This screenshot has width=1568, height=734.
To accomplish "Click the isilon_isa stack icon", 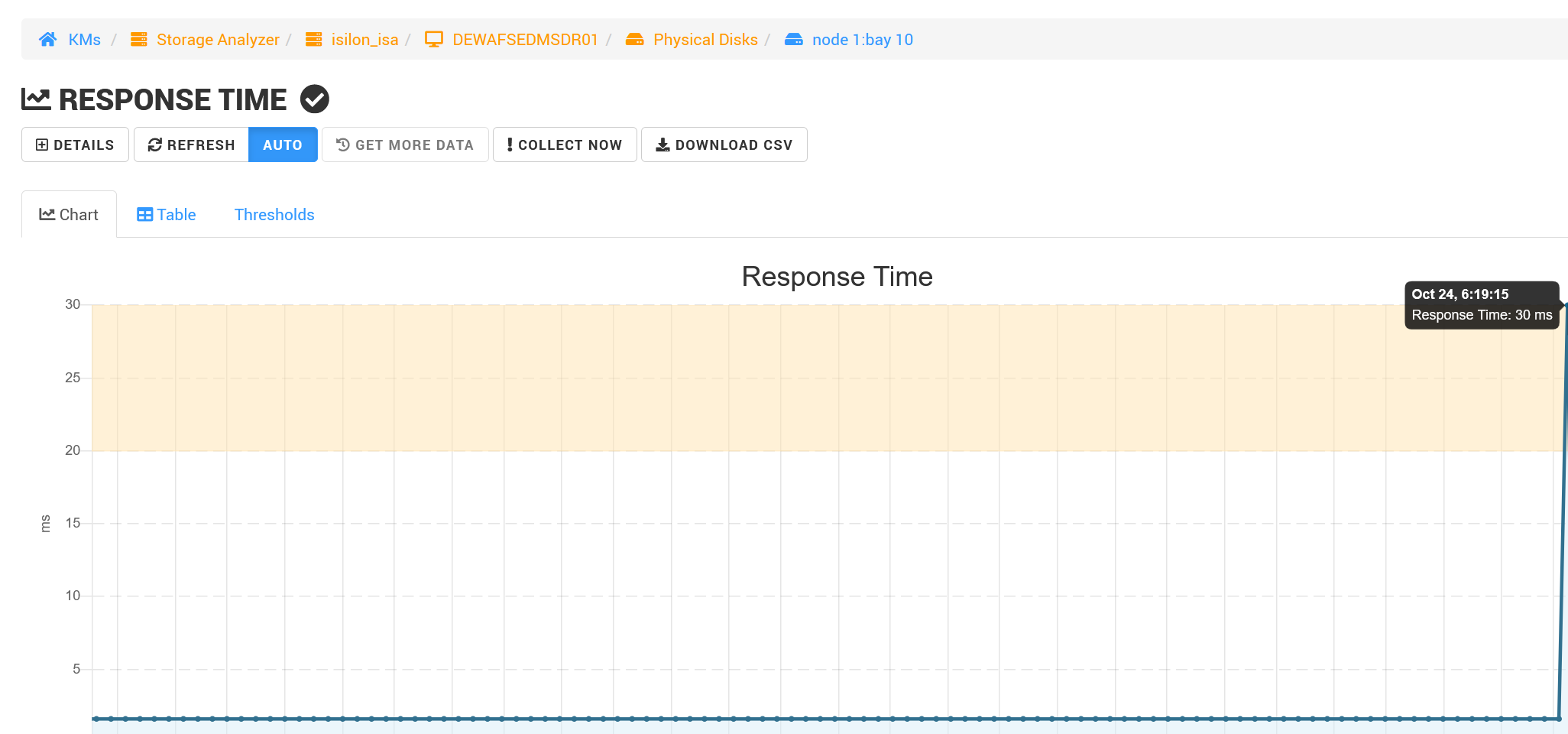I will [x=313, y=39].
